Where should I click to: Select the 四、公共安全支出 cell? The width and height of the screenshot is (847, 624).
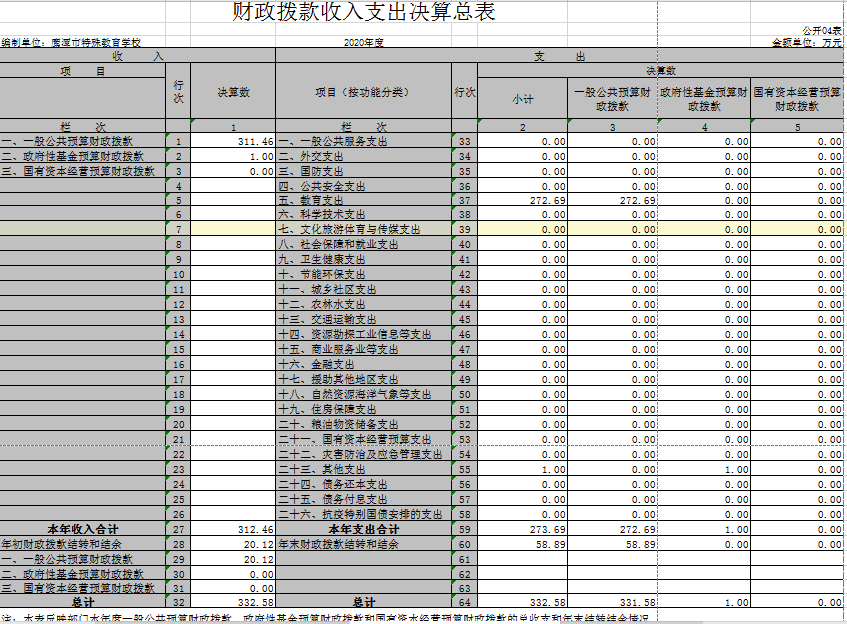364,186
